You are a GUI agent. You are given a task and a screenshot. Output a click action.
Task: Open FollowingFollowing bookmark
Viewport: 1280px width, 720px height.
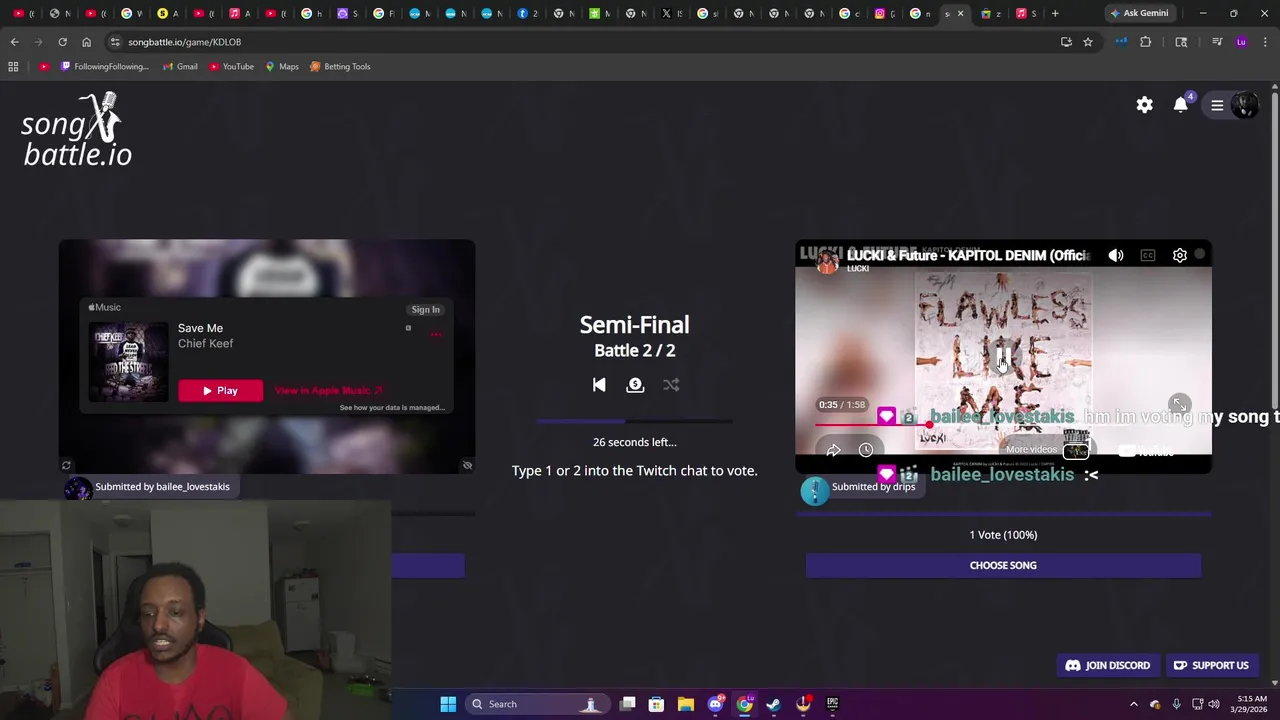click(104, 67)
